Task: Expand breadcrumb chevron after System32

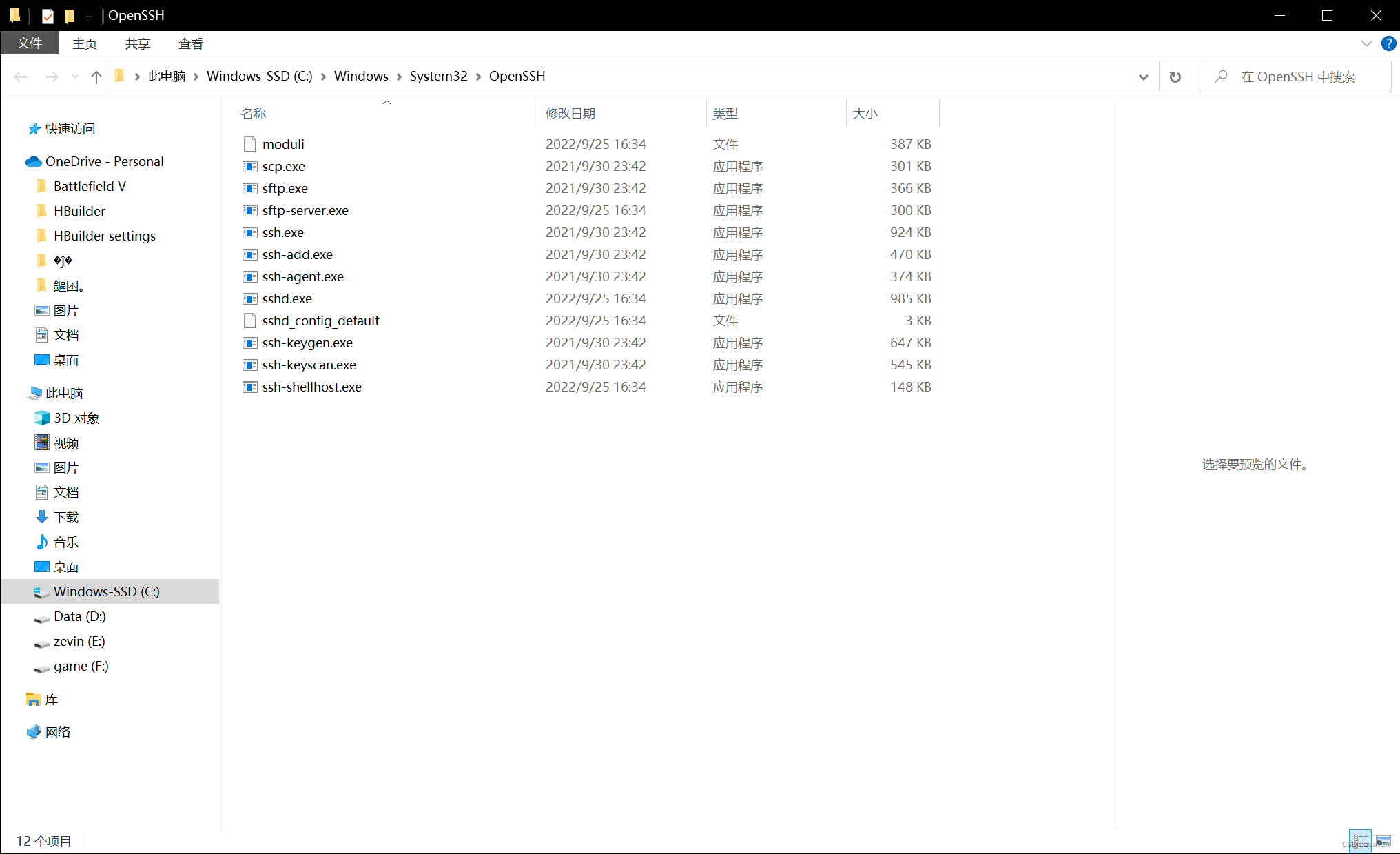Action: coord(478,77)
